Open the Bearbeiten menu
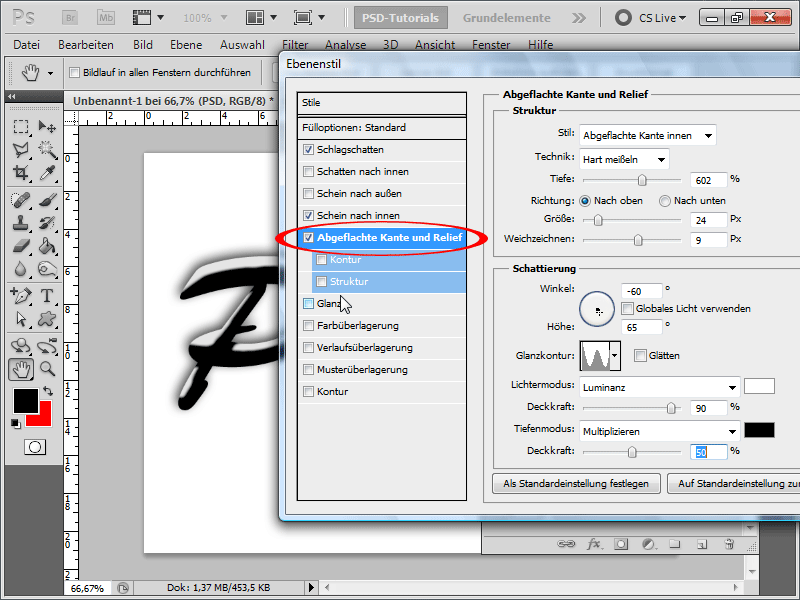The height and width of the screenshot is (600, 800). tap(86, 45)
